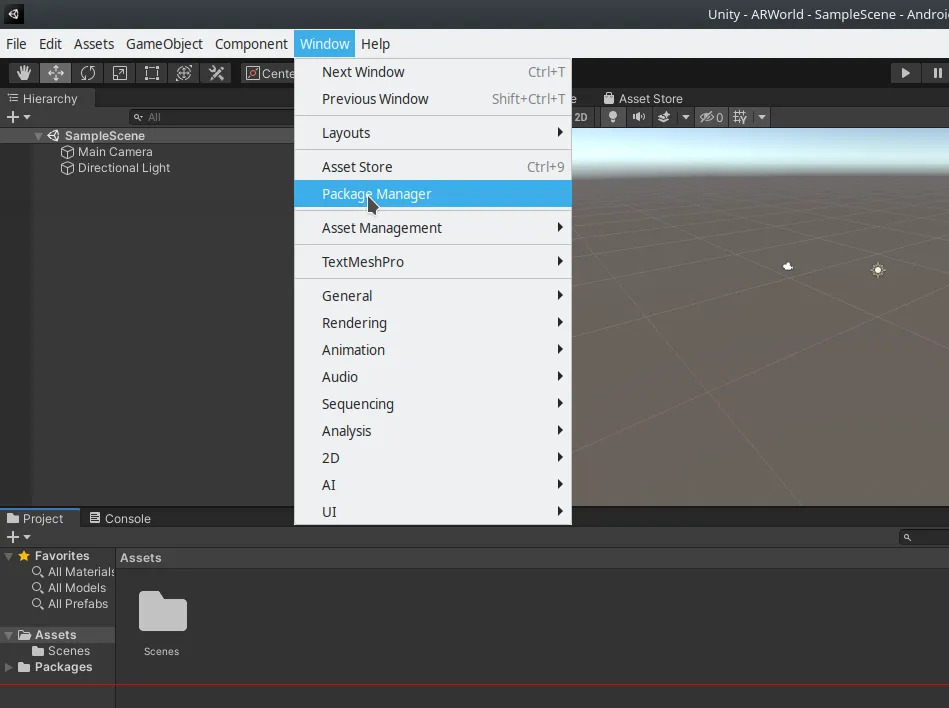Open the Asset Management submenu
Viewport: 949px width, 708px height.
(433, 228)
